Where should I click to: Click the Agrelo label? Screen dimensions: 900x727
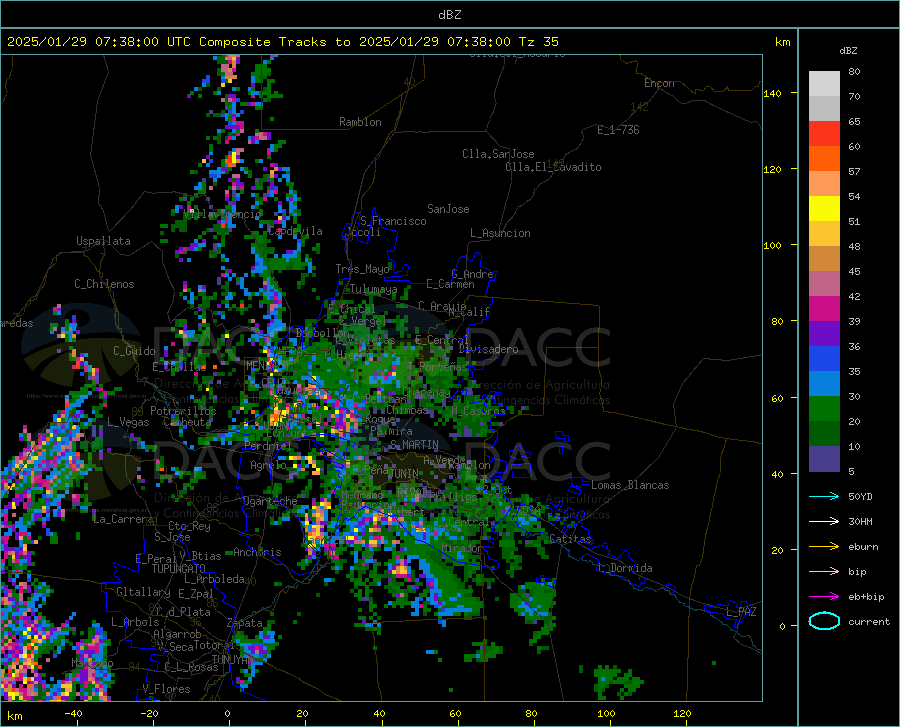pos(268,465)
